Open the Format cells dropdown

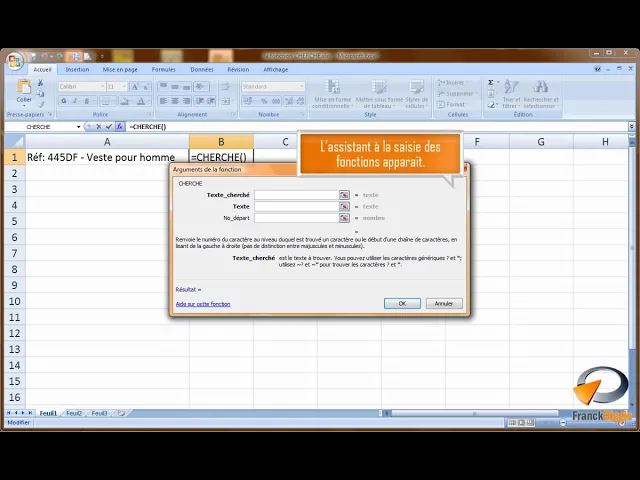click(452, 105)
